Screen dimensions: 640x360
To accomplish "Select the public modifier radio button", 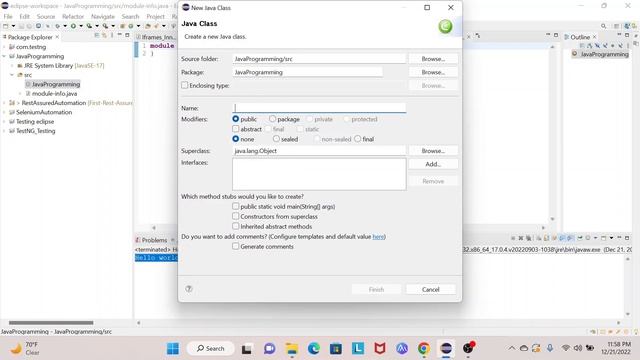I will [236, 119].
